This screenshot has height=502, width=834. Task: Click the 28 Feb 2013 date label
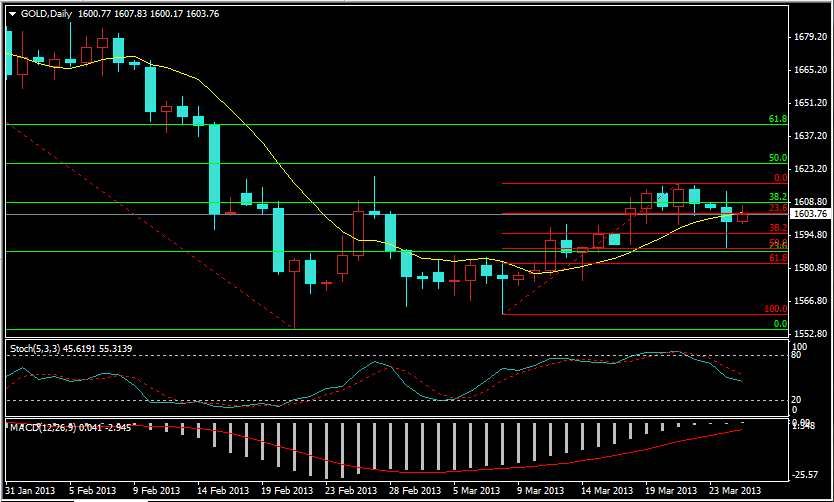[414, 490]
